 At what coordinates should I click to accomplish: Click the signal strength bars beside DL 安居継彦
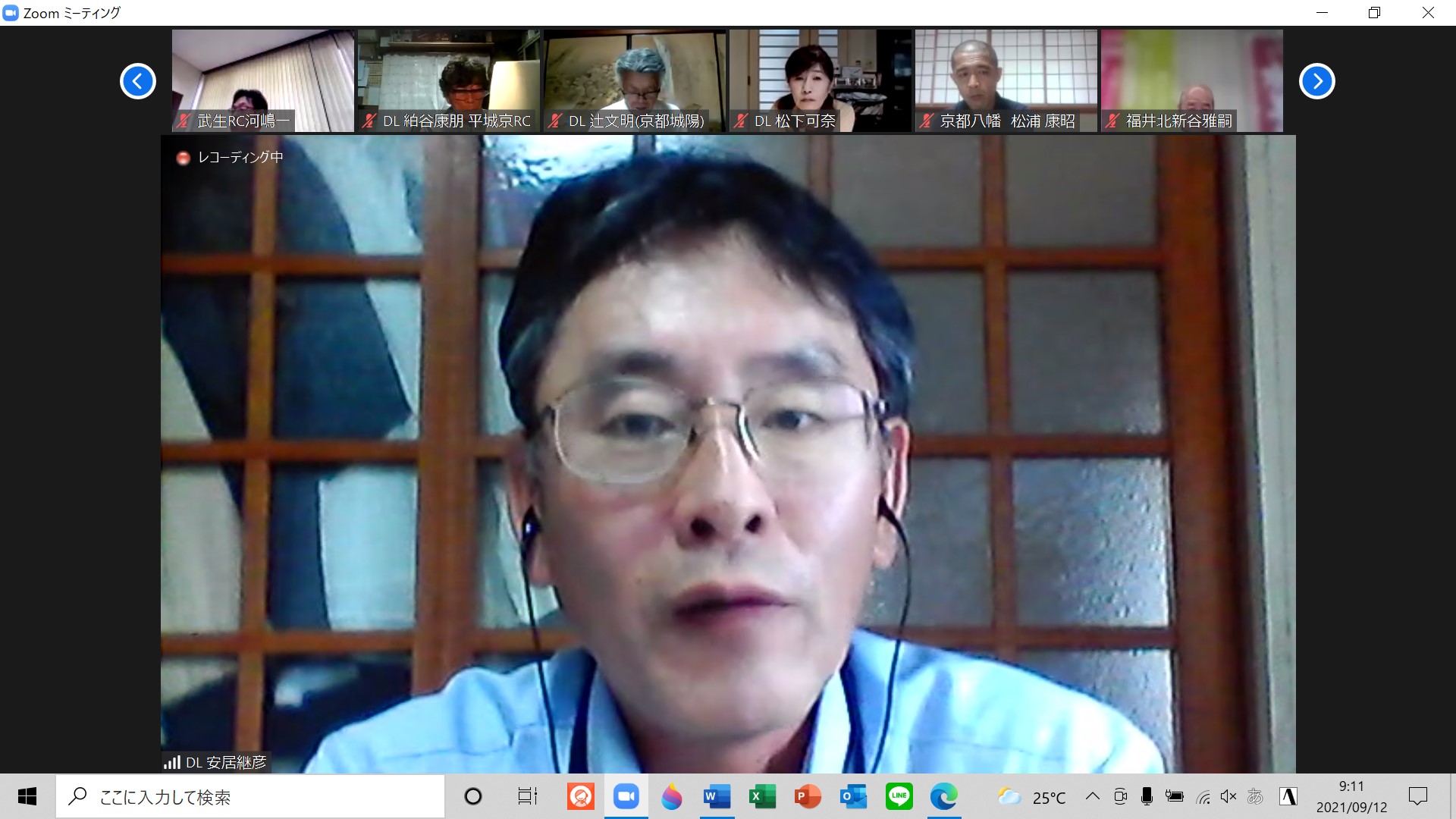[x=172, y=762]
